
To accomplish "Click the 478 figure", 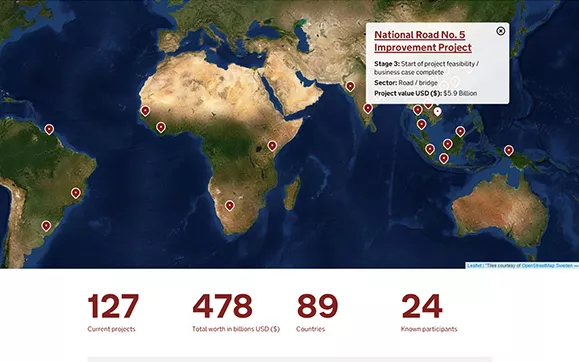I will coord(222,306).
